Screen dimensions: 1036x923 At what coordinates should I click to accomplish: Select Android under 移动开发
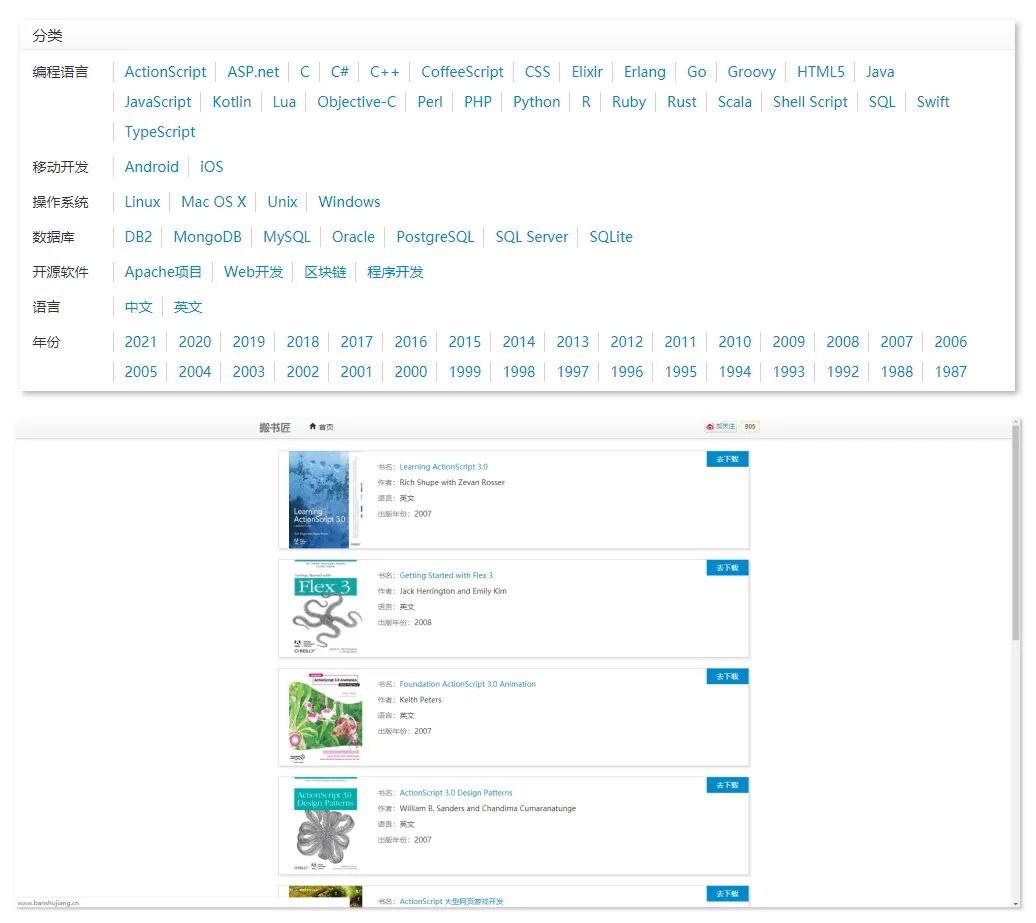point(151,167)
